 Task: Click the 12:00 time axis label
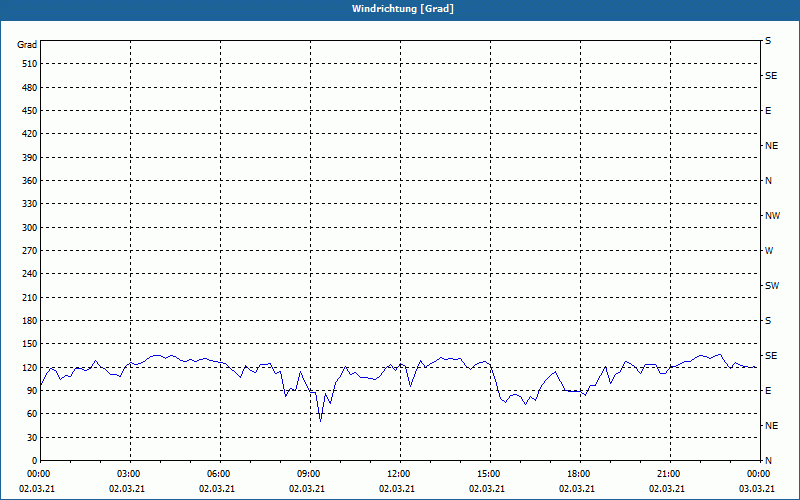[x=399, y=474]
